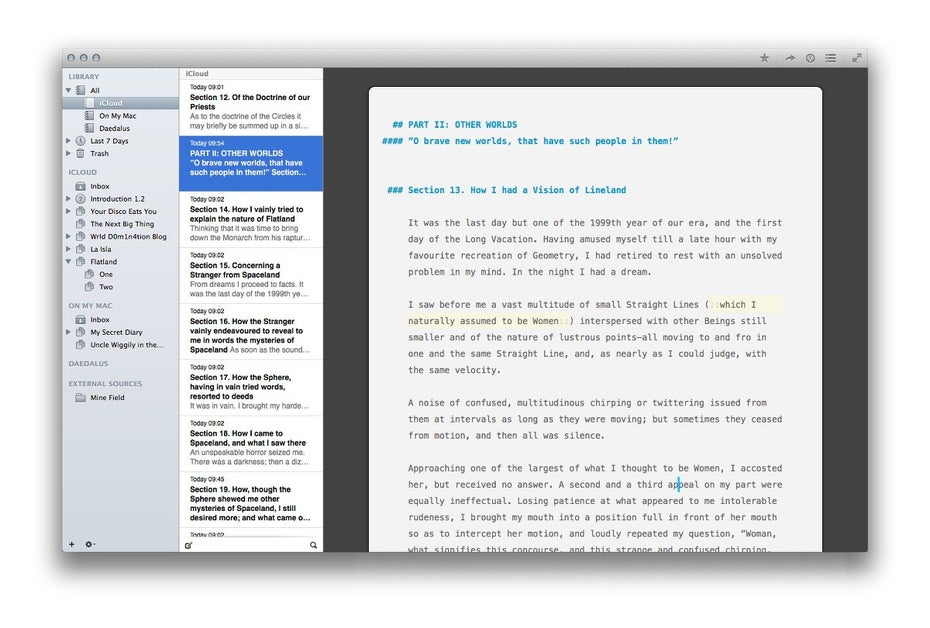This screenshot has width=930, height=628.
Task: Click the La Isla group icon
Action: [81, 249]
